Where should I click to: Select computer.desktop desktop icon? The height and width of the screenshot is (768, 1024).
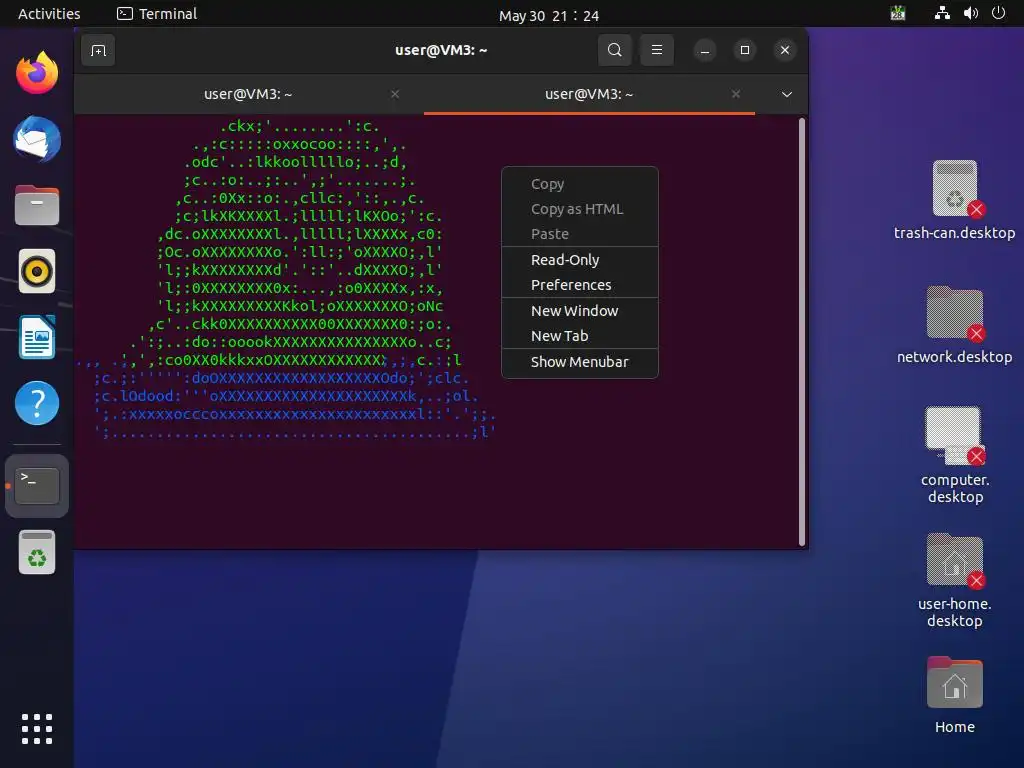click(x=954, y=455)
